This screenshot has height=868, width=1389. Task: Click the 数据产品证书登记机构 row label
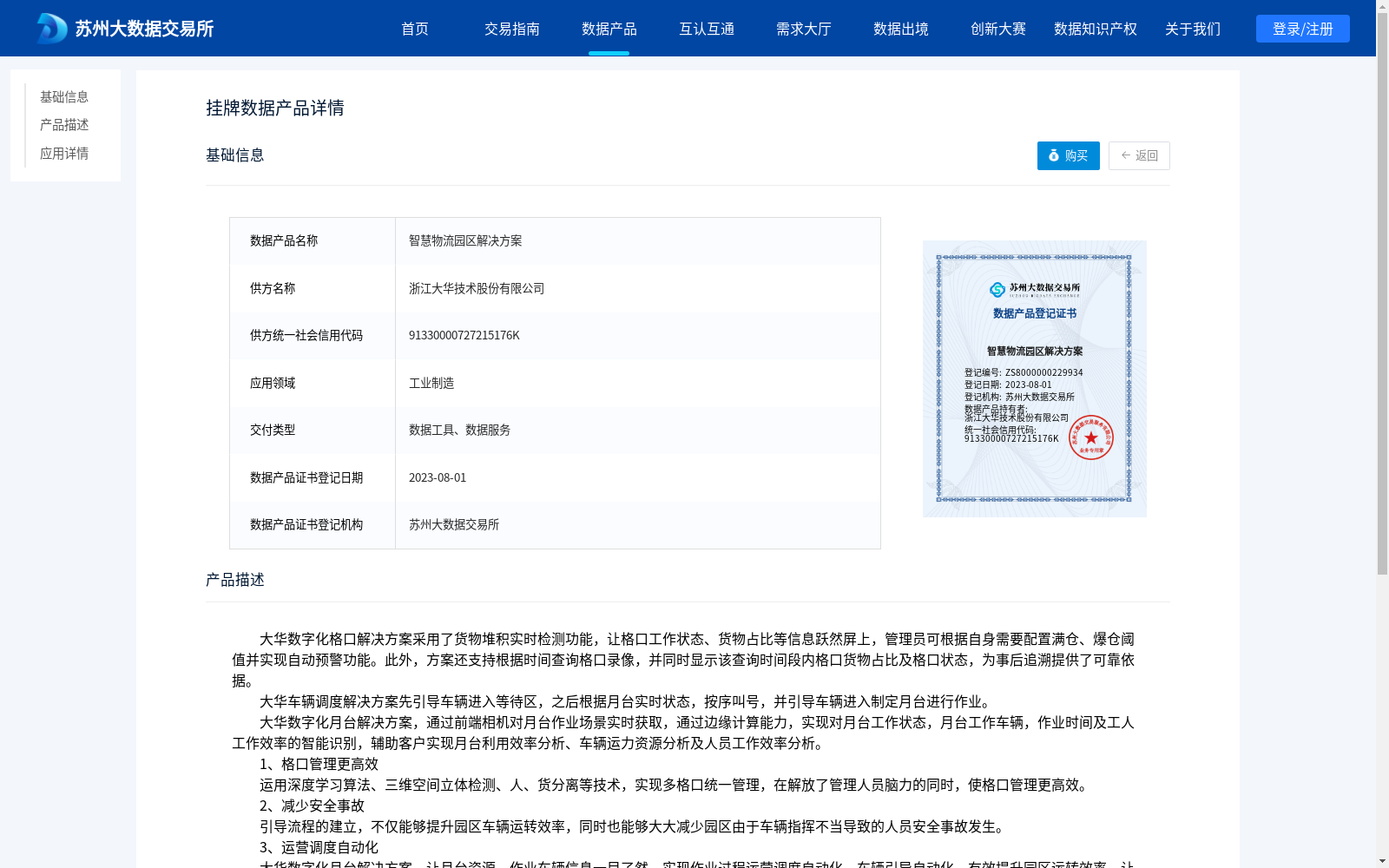[306, 525]
